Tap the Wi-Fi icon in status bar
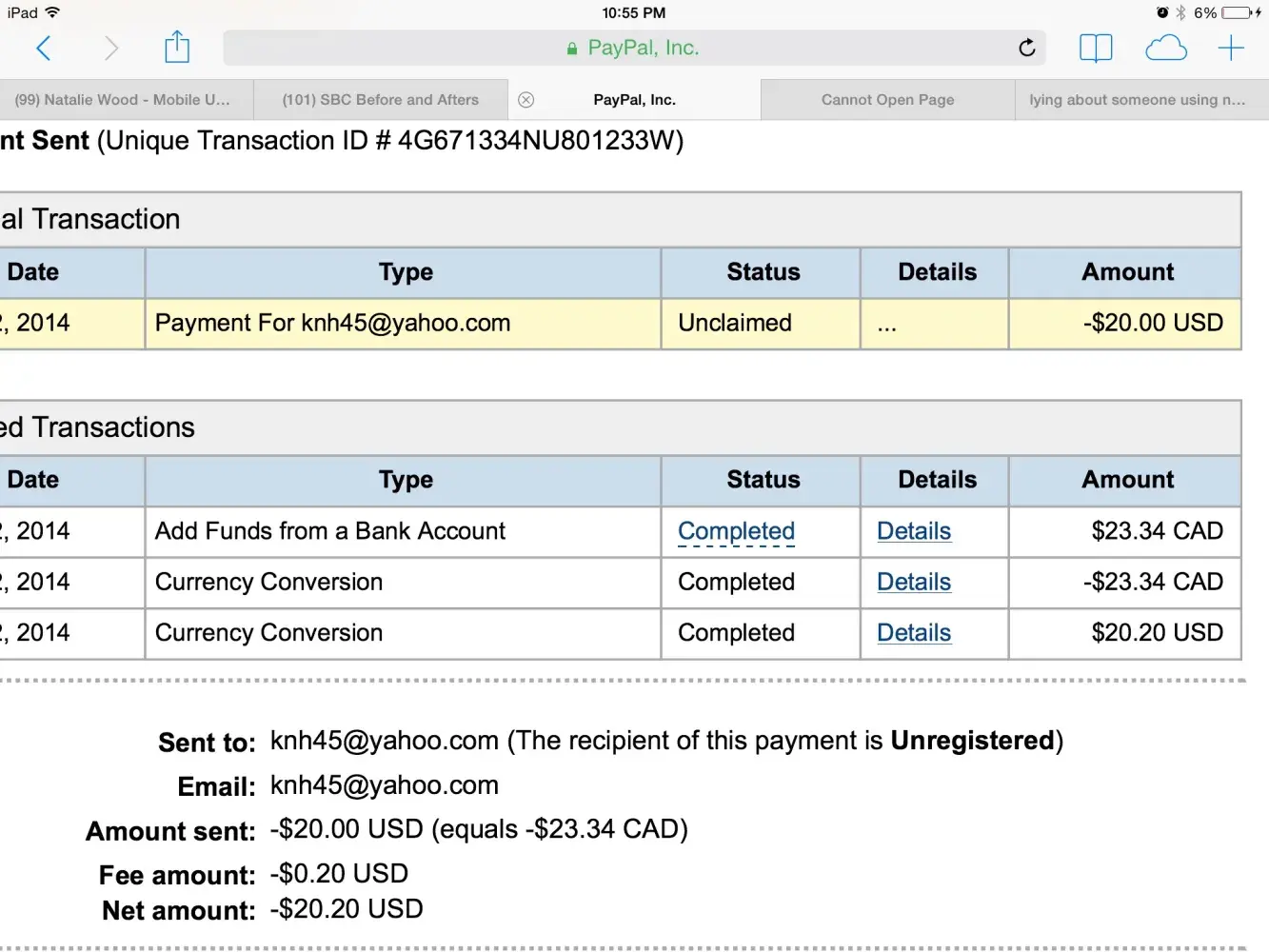Image resolution: width=1269 pixels, height=952 pixels. 52,12
